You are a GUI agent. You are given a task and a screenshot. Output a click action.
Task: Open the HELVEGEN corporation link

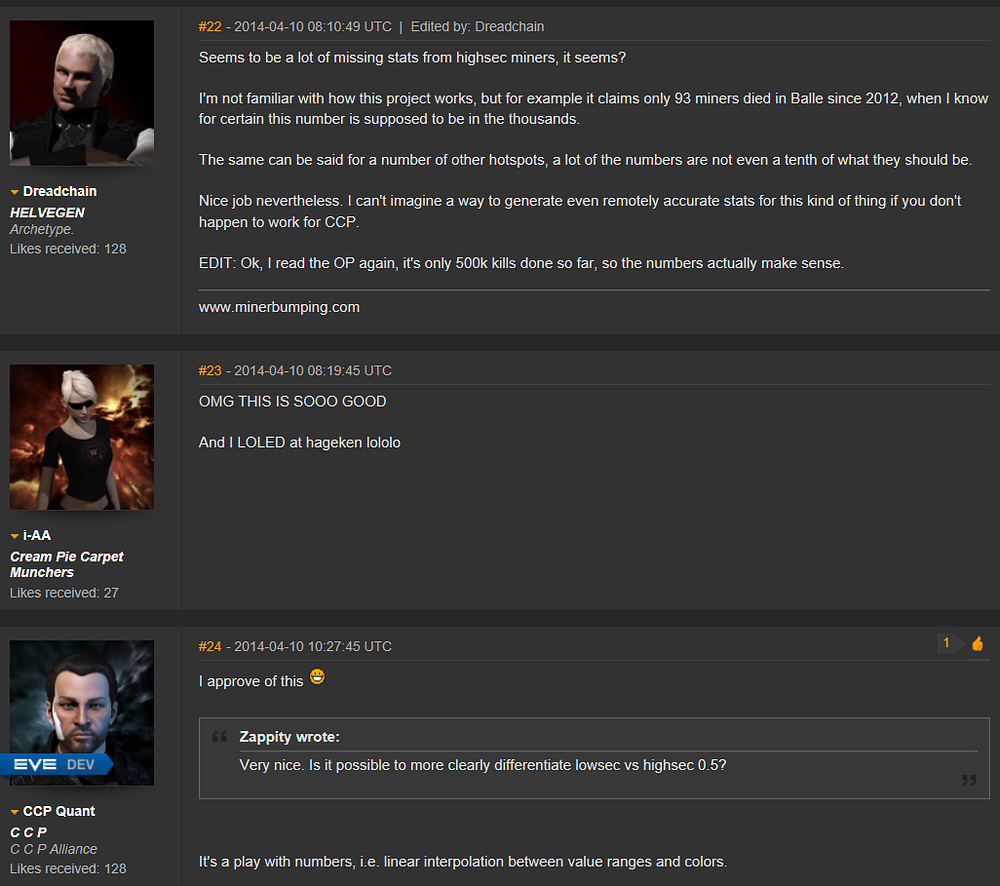tap(47, 212)
